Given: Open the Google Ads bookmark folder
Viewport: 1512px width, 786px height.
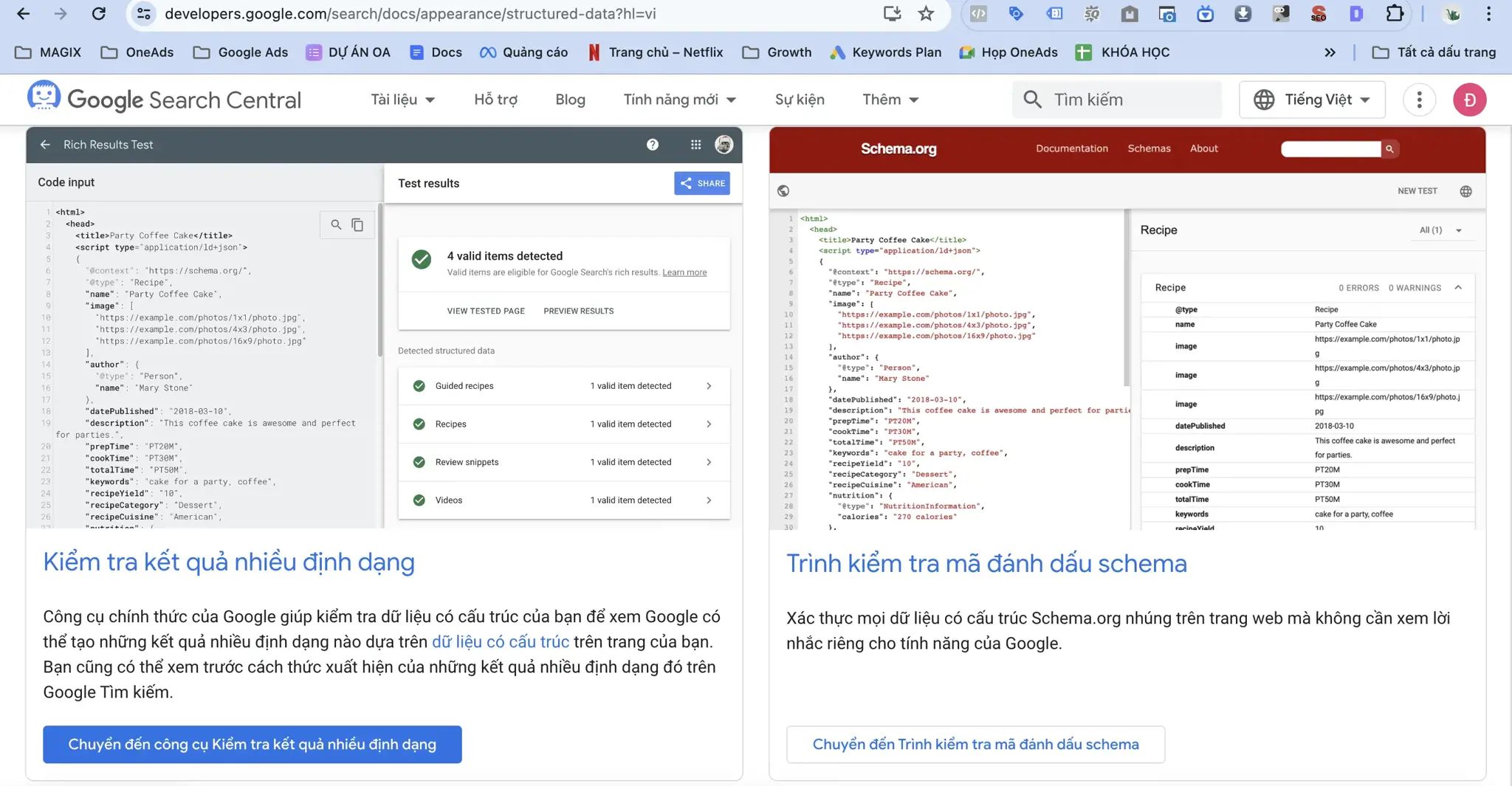Looking at the screenshot, I should [x=241, y=52].
